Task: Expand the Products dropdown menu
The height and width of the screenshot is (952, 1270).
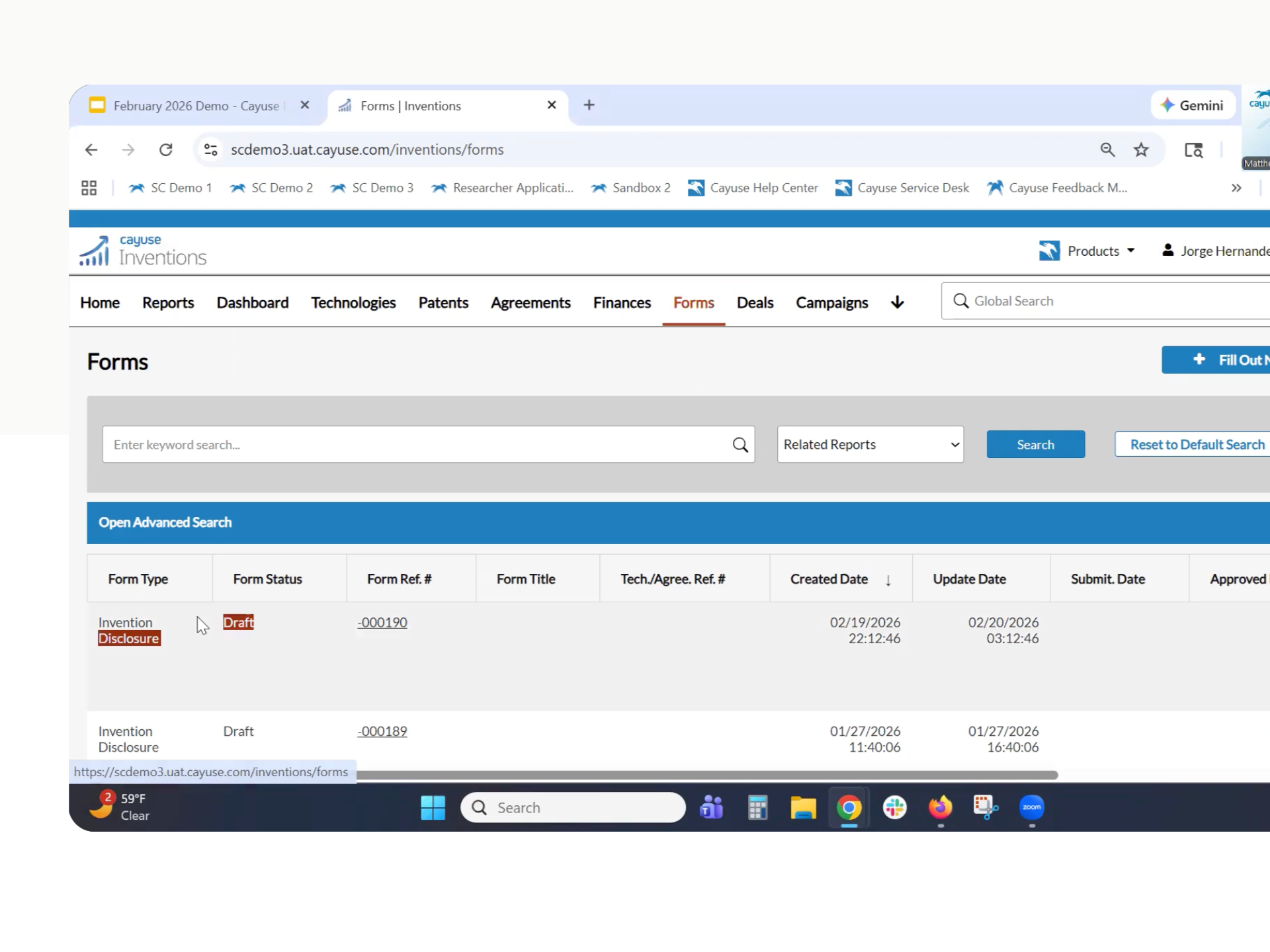Action: (1087, 251)
